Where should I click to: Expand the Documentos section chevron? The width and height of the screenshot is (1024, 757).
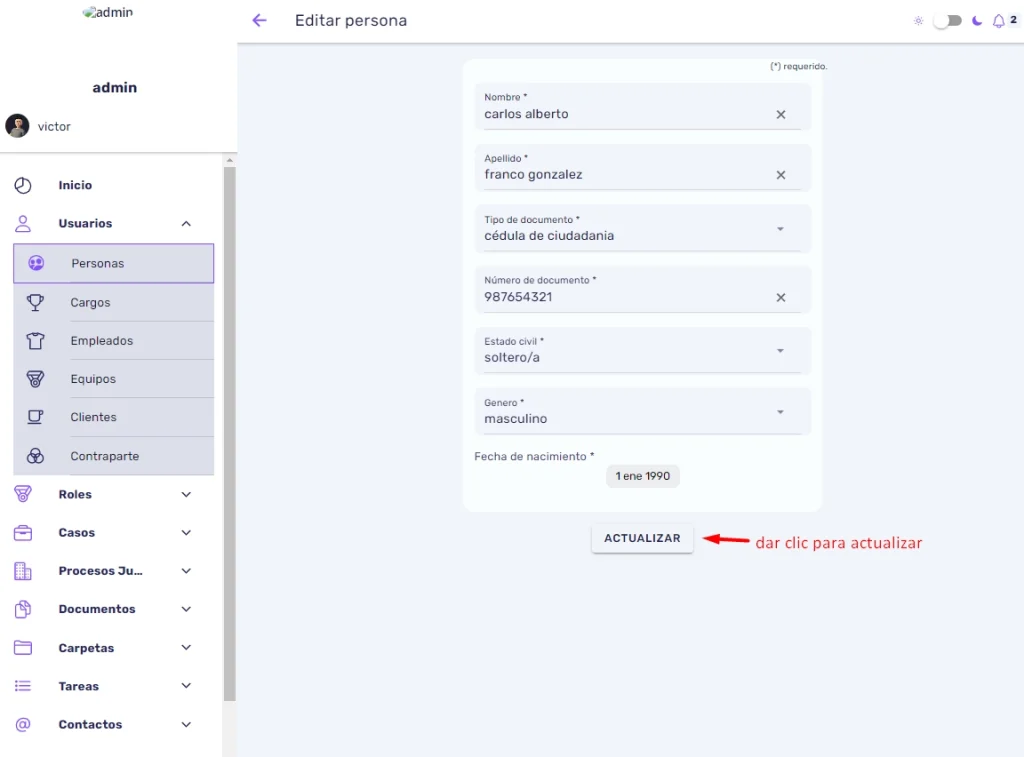click(186, 609)
